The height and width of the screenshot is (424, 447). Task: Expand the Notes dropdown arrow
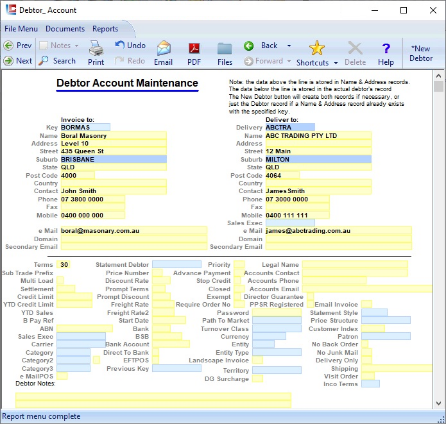pos(76,46)
